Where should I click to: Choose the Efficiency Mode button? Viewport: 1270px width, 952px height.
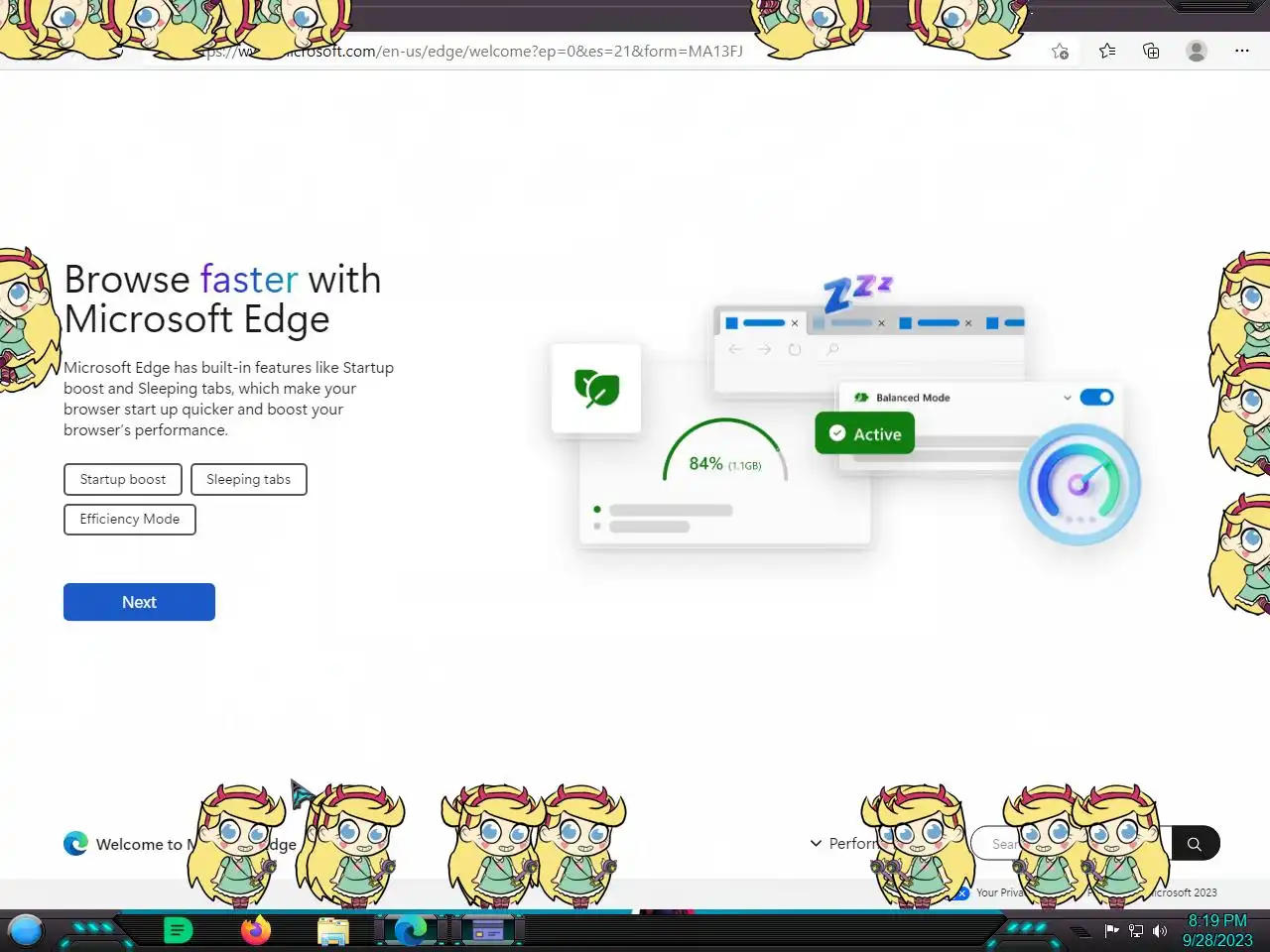click(x=130, y=519)
